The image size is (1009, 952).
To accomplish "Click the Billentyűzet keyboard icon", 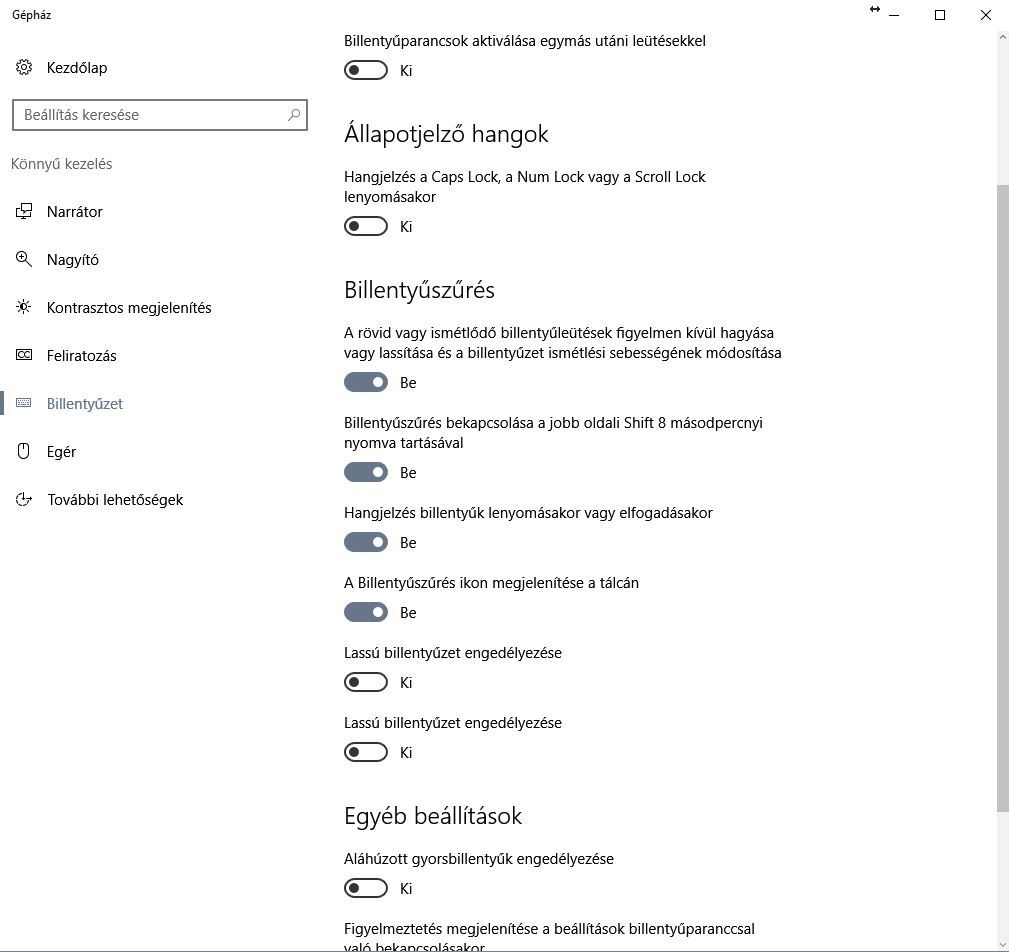I will point(24,403).
